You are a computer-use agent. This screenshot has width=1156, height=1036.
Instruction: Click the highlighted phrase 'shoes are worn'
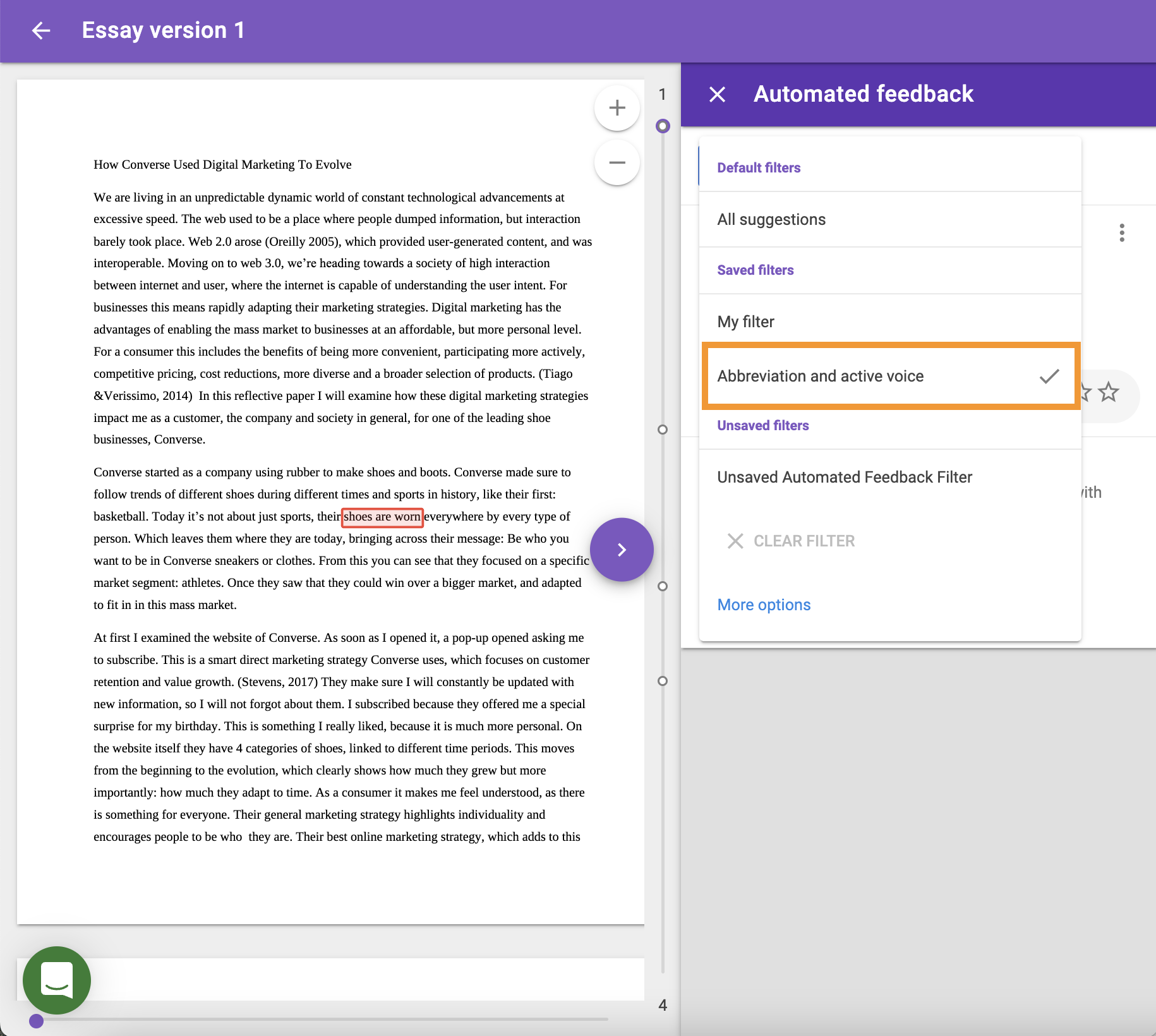(x=382, y=517)
